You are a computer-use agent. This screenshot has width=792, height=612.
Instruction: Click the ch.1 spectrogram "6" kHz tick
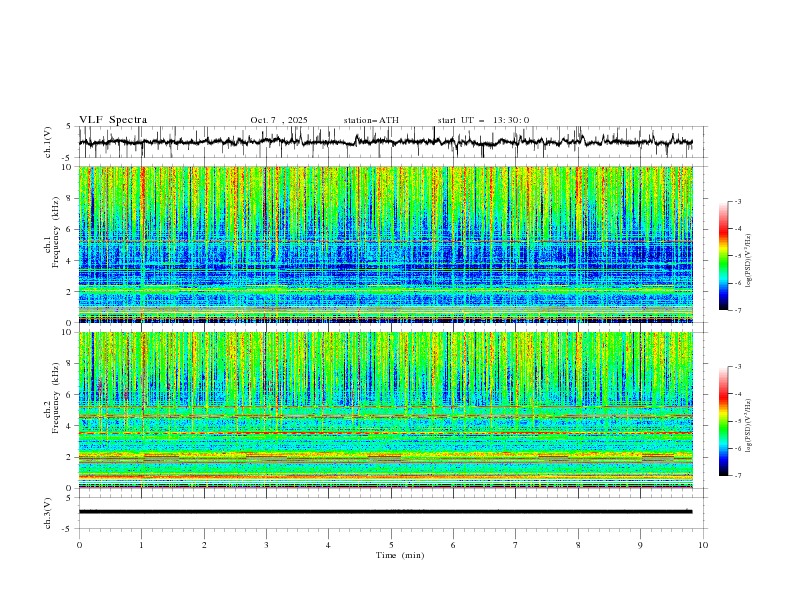pos(70,229)
